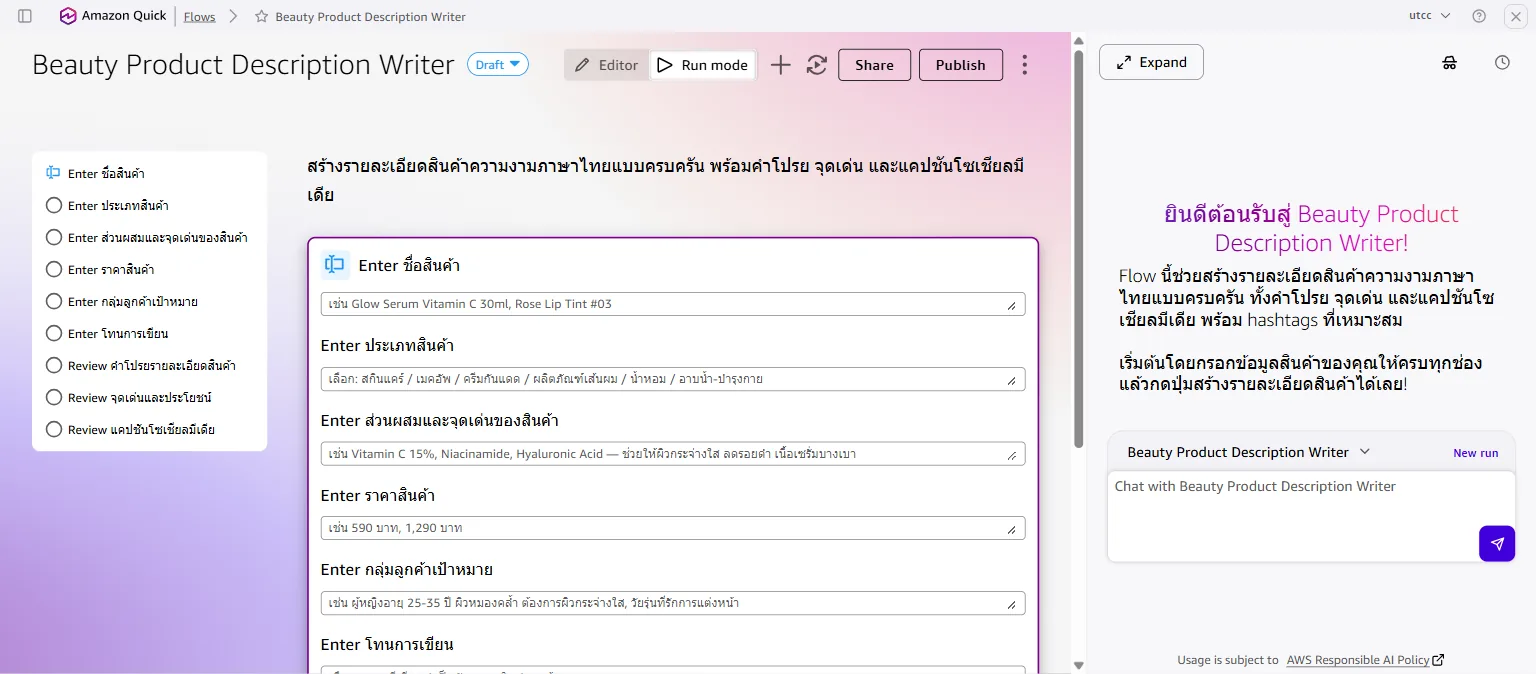Click the ราคาสินค้า input field

click(673, 528)
